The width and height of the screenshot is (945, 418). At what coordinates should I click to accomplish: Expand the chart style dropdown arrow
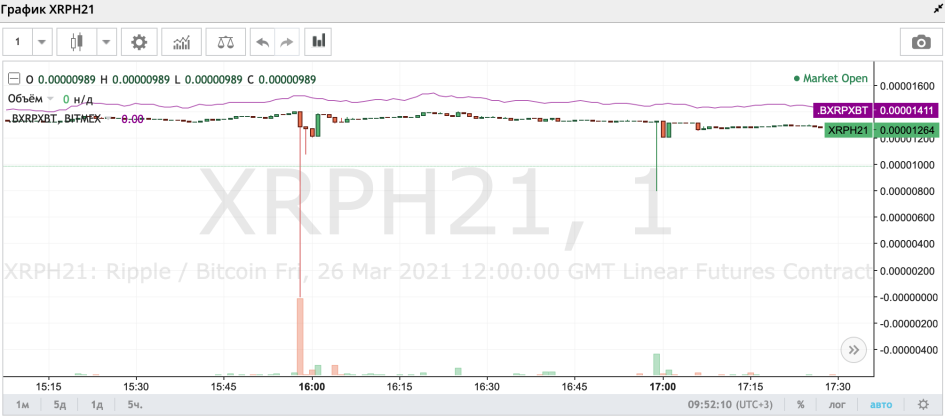(106, 42)
